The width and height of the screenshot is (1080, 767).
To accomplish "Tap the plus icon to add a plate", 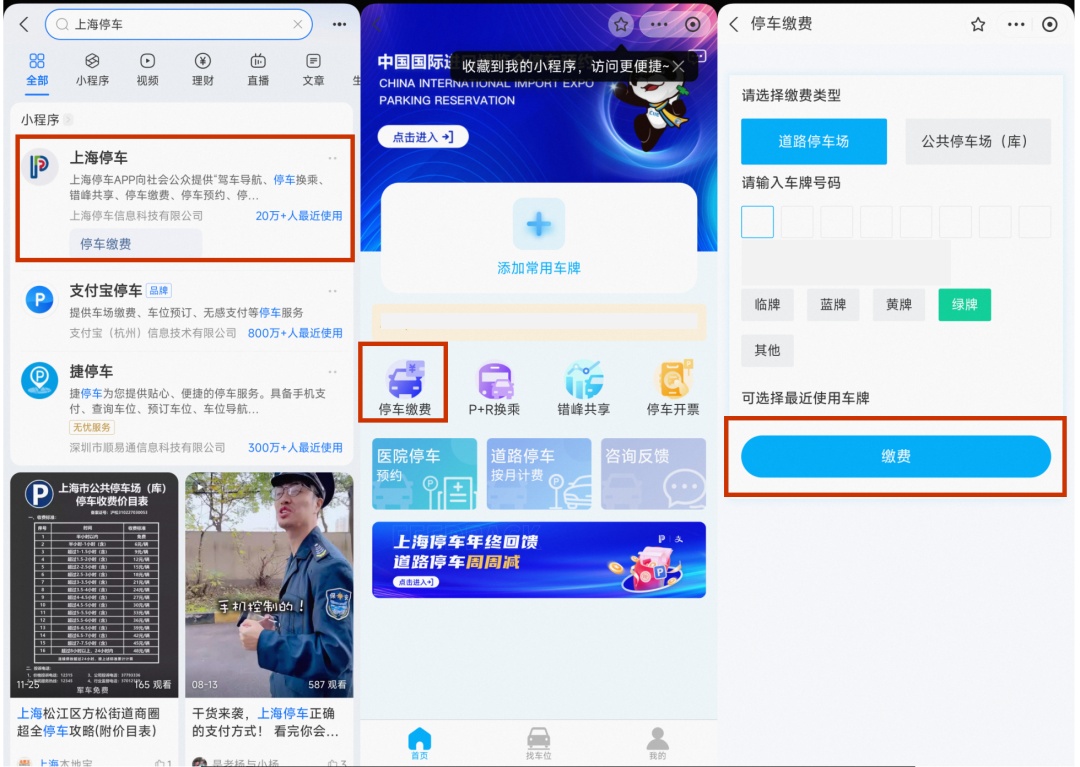I will tap(539, 224).
